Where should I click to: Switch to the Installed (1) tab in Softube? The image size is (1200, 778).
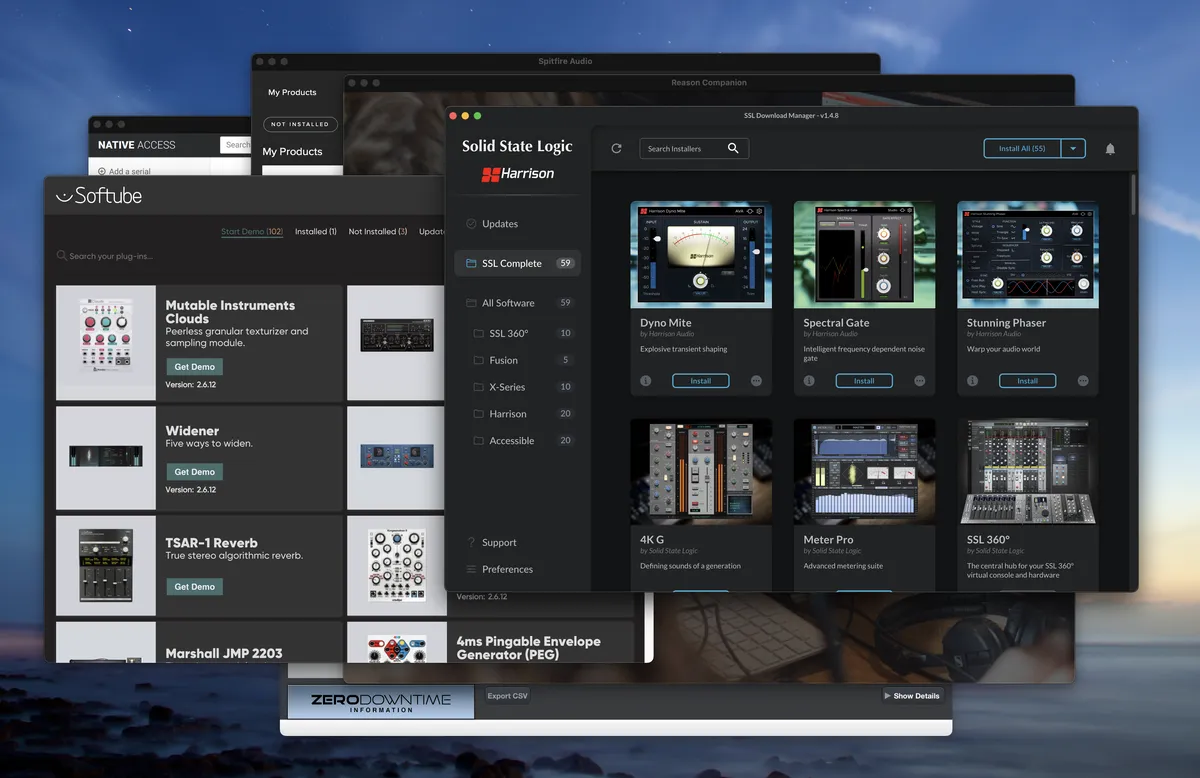pyautogui.click(x=315, y=231)
